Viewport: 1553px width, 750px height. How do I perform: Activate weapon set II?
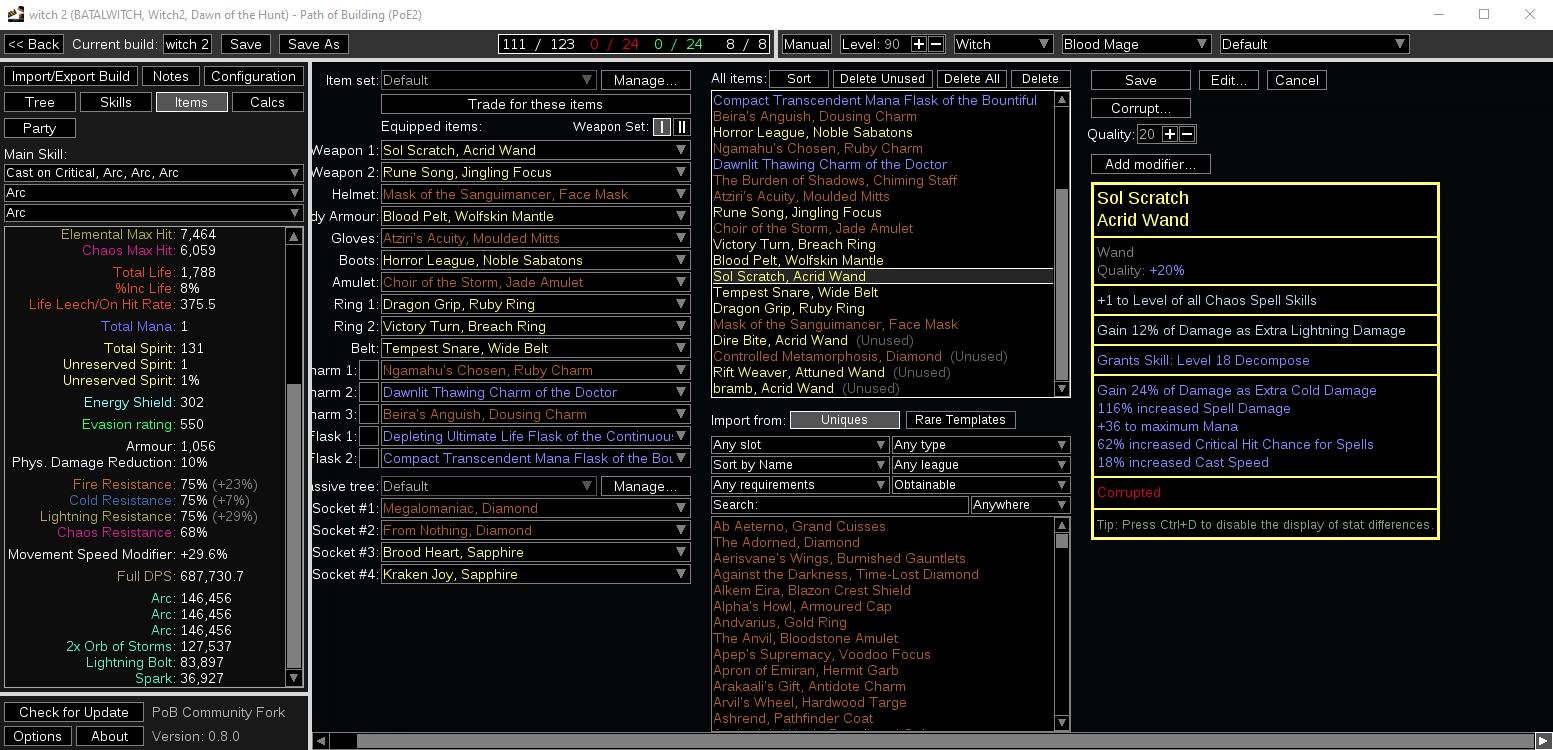pyautogui.click(x=682, y=127)
